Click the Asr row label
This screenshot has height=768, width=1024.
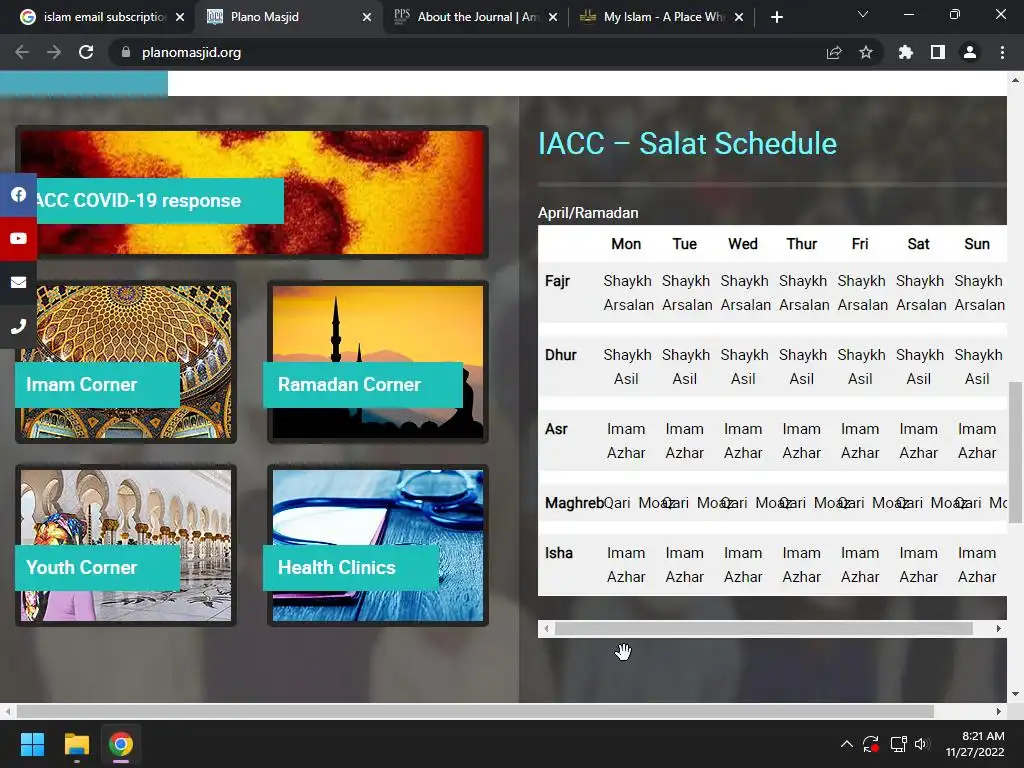pyautogui.click(x=556, y=429)
